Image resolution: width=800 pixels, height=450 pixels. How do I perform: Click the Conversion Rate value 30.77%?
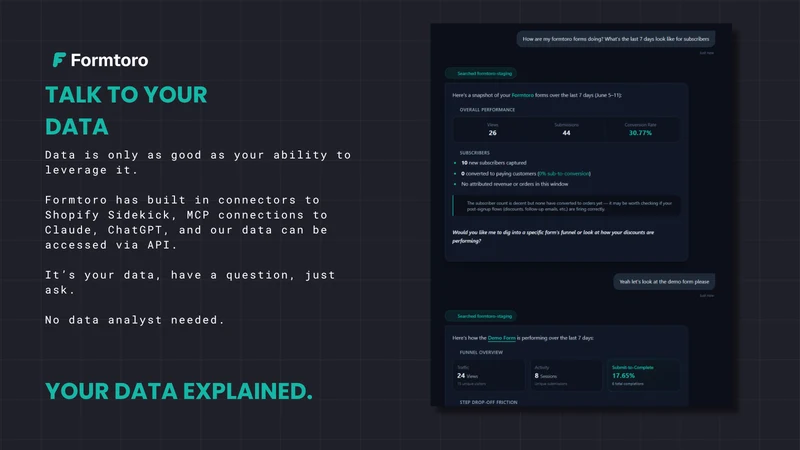coord(640,133)
